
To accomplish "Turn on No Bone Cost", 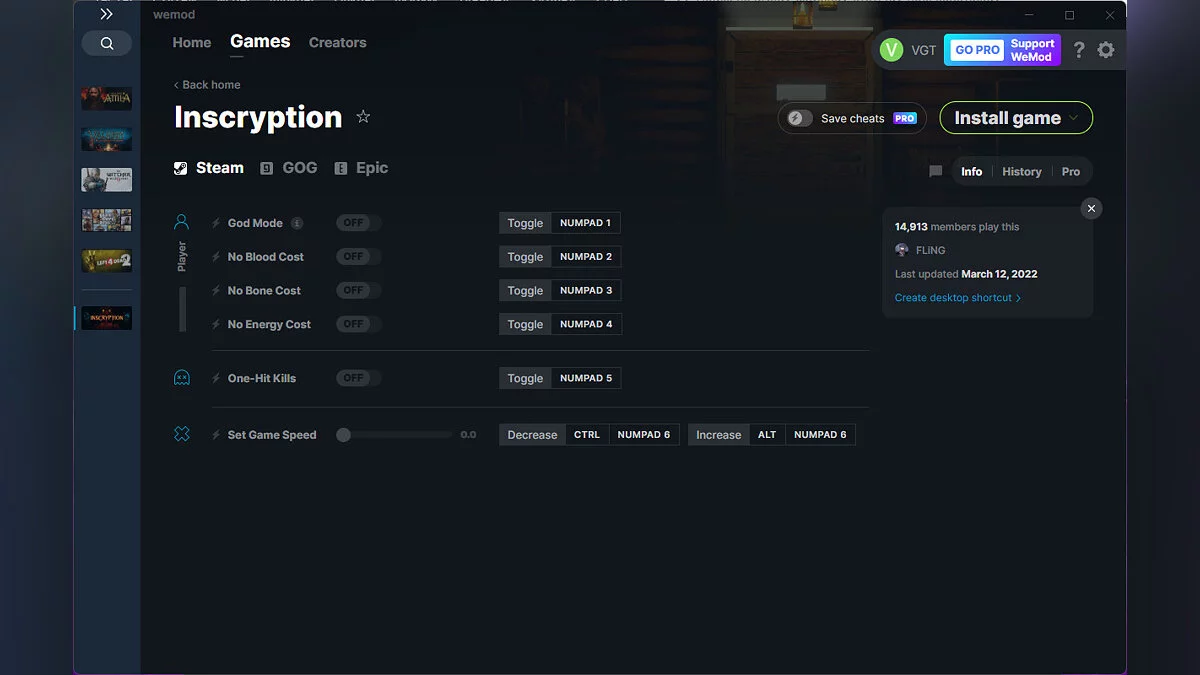I will click(357, 290).
